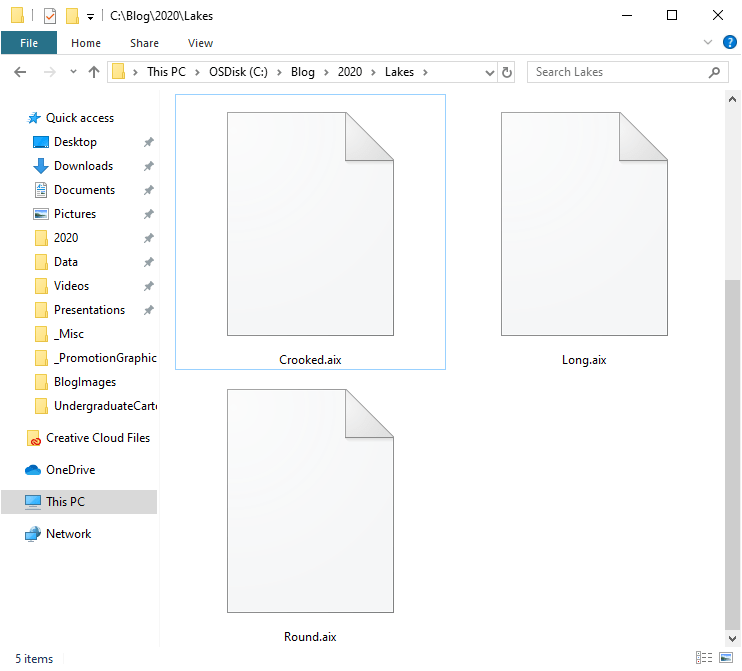742x671 pixels.
Task: Click the Properties quick access toolbar icon
Action: pos(50,16)
